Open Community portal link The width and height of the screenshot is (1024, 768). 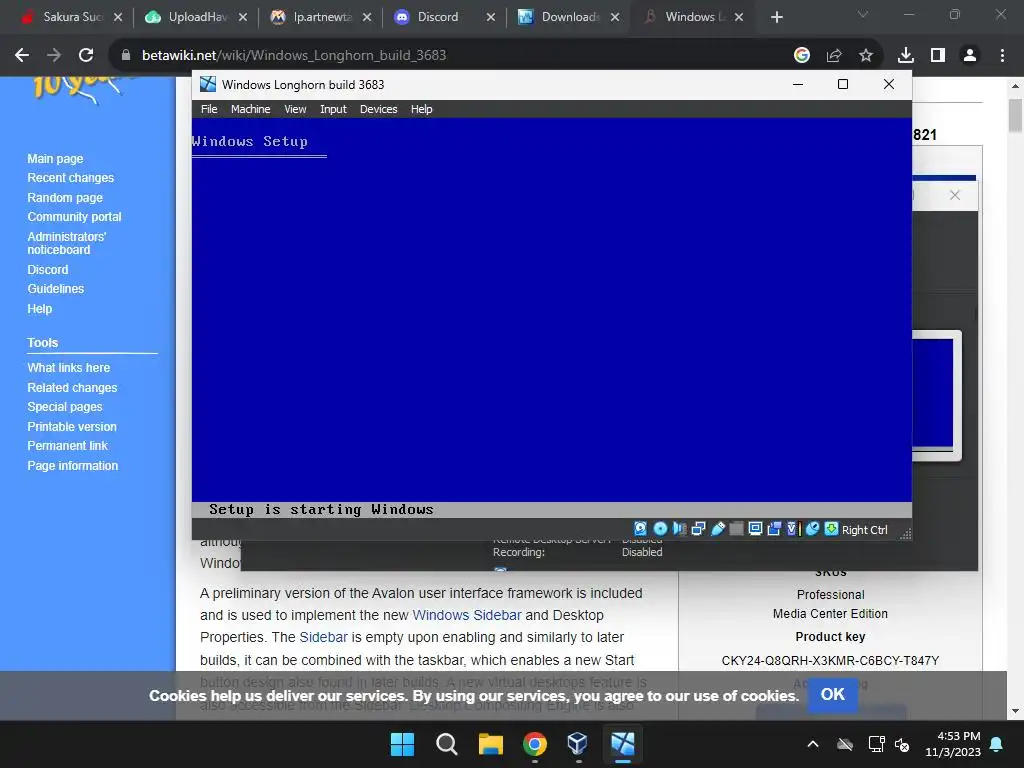(x=74, y=217)
